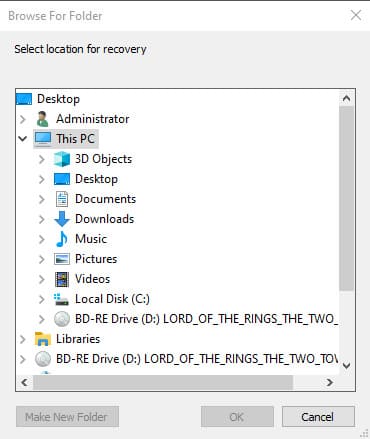This screenshot has width=370, height=439.
Task: Select the Desktop item under This PC
Action: [x=96, y=179]
